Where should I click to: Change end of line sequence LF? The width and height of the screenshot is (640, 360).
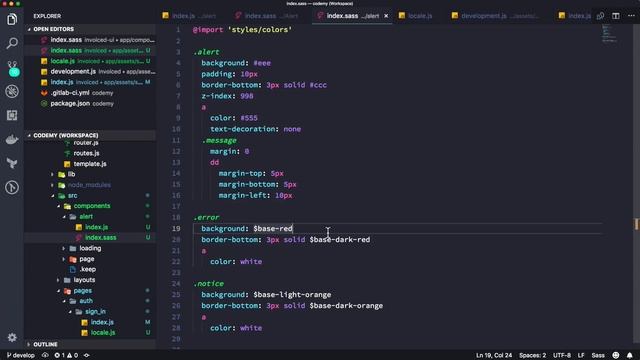click(581, 355)
